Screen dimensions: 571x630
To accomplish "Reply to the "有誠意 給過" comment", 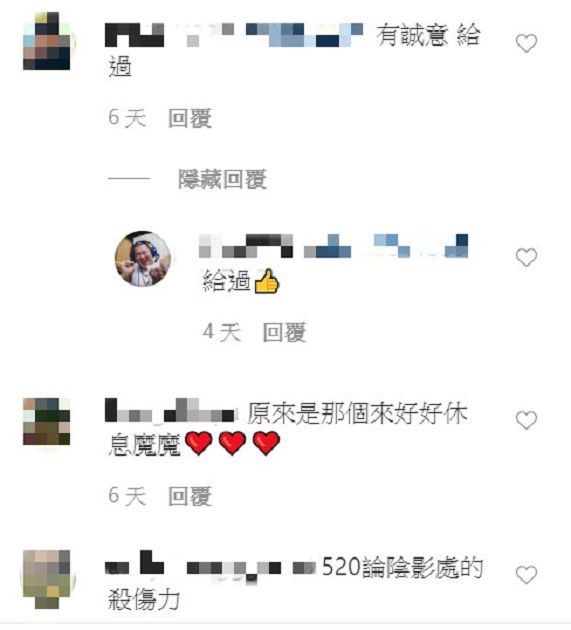I will point(190,118).
